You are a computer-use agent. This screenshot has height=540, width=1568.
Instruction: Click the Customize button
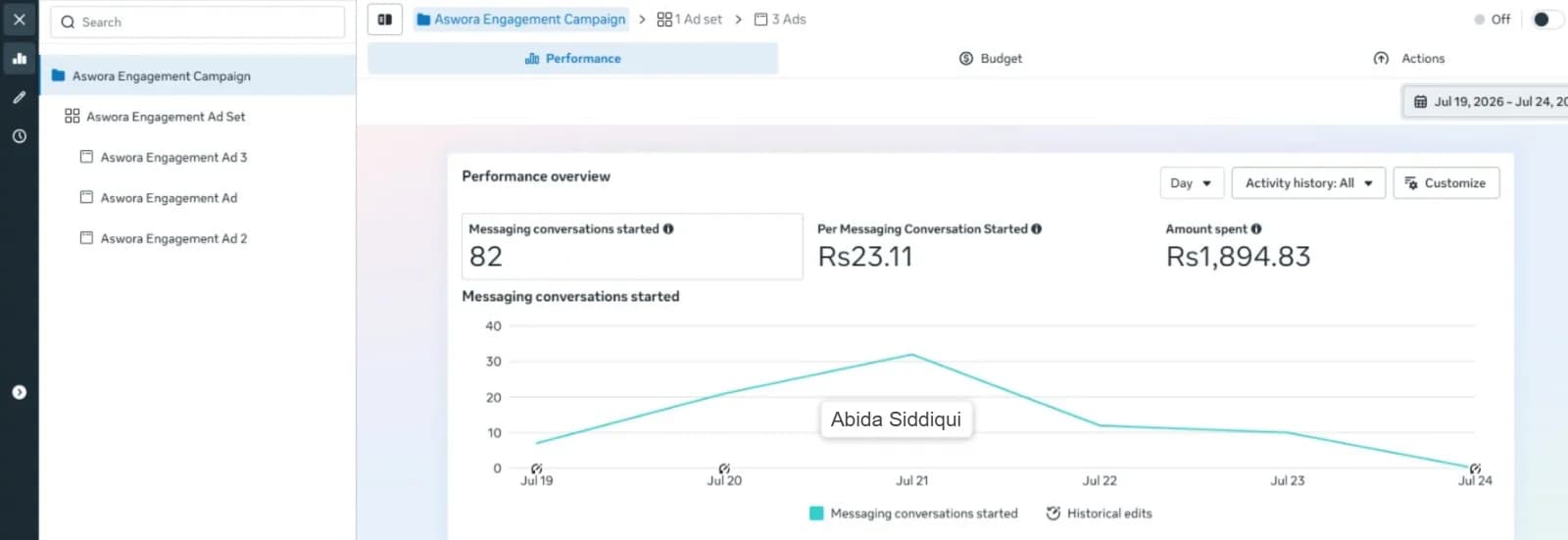click(1445, 183)
